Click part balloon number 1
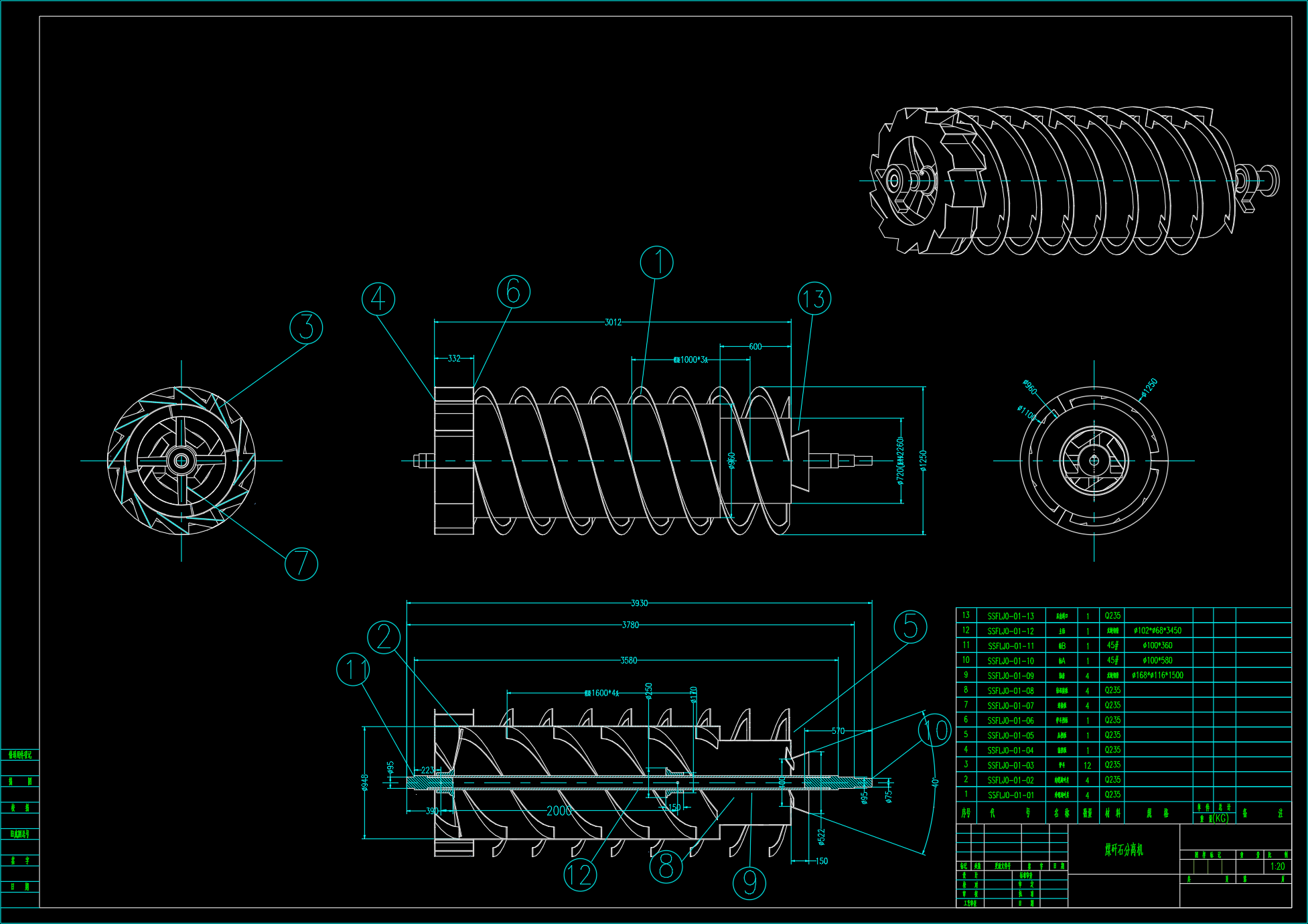 tap(656, 262)
